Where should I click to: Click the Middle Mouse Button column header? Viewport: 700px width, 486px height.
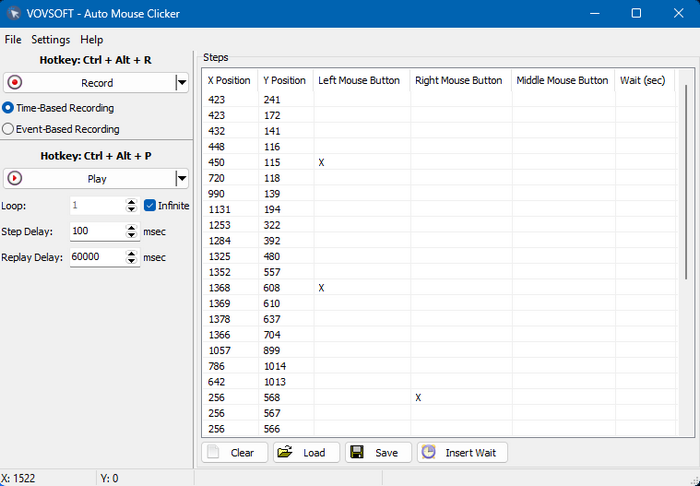(x=563, y=80)
